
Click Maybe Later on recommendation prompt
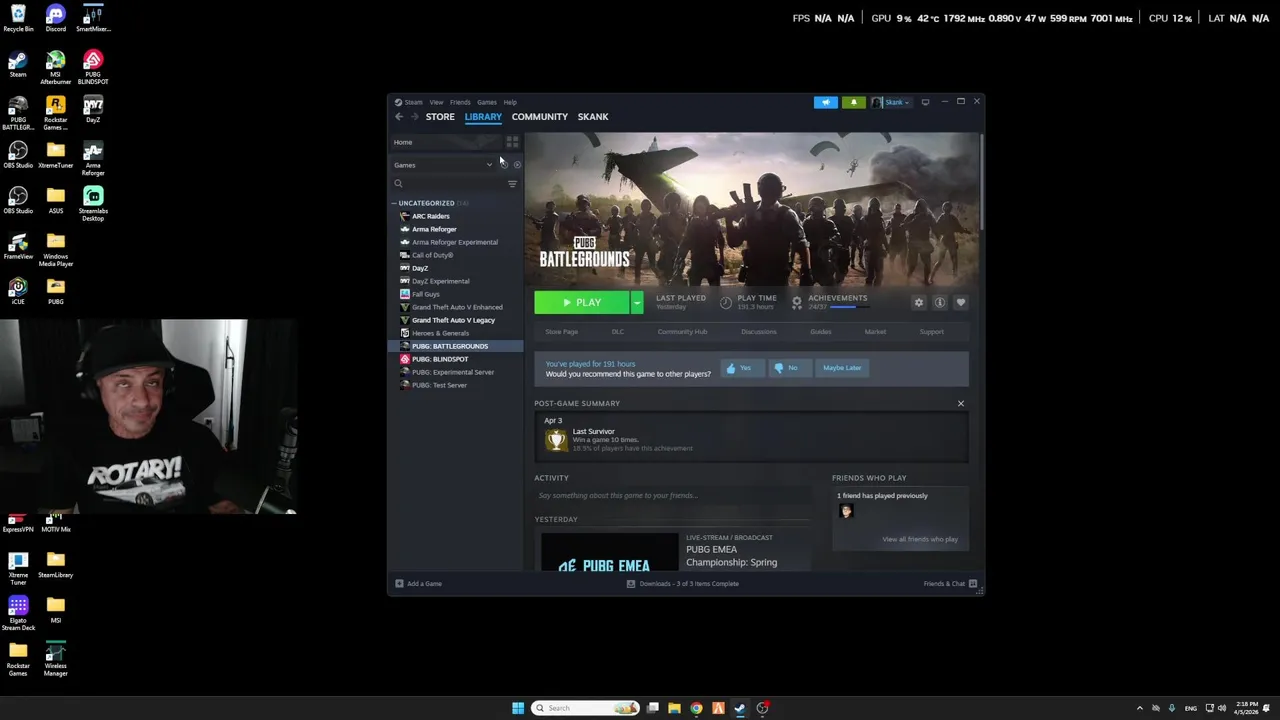pos(842,368)
